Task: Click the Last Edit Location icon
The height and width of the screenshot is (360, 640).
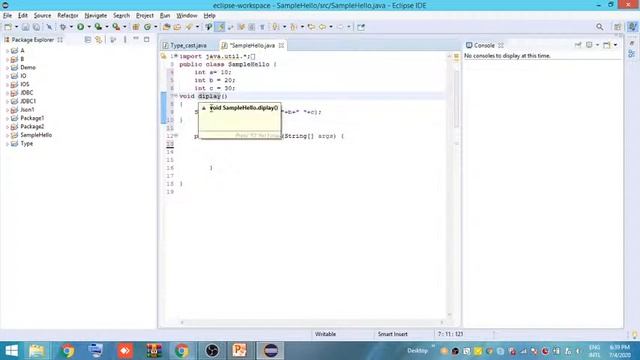Action: tap(311, 27)
